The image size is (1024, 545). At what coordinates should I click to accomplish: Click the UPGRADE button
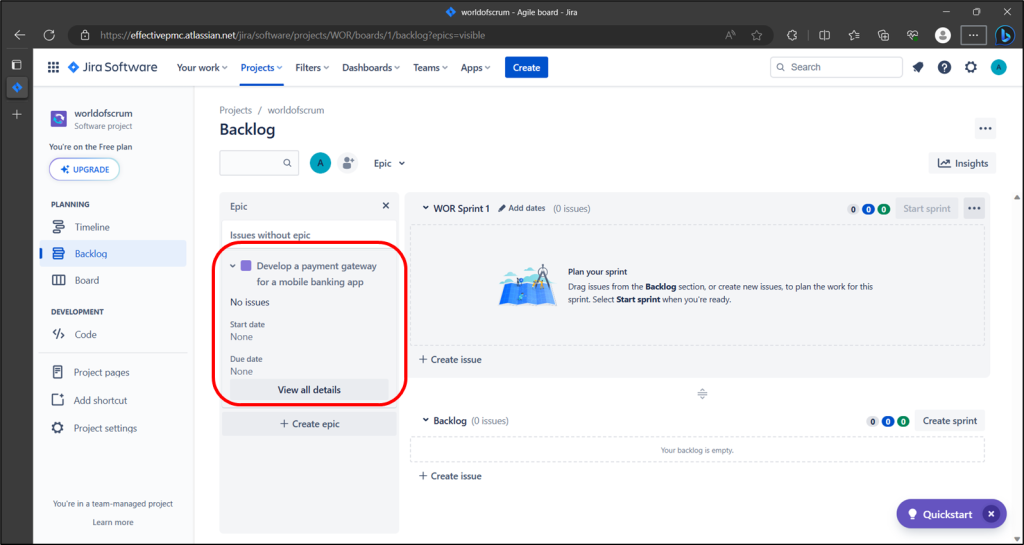click(84, 169)
